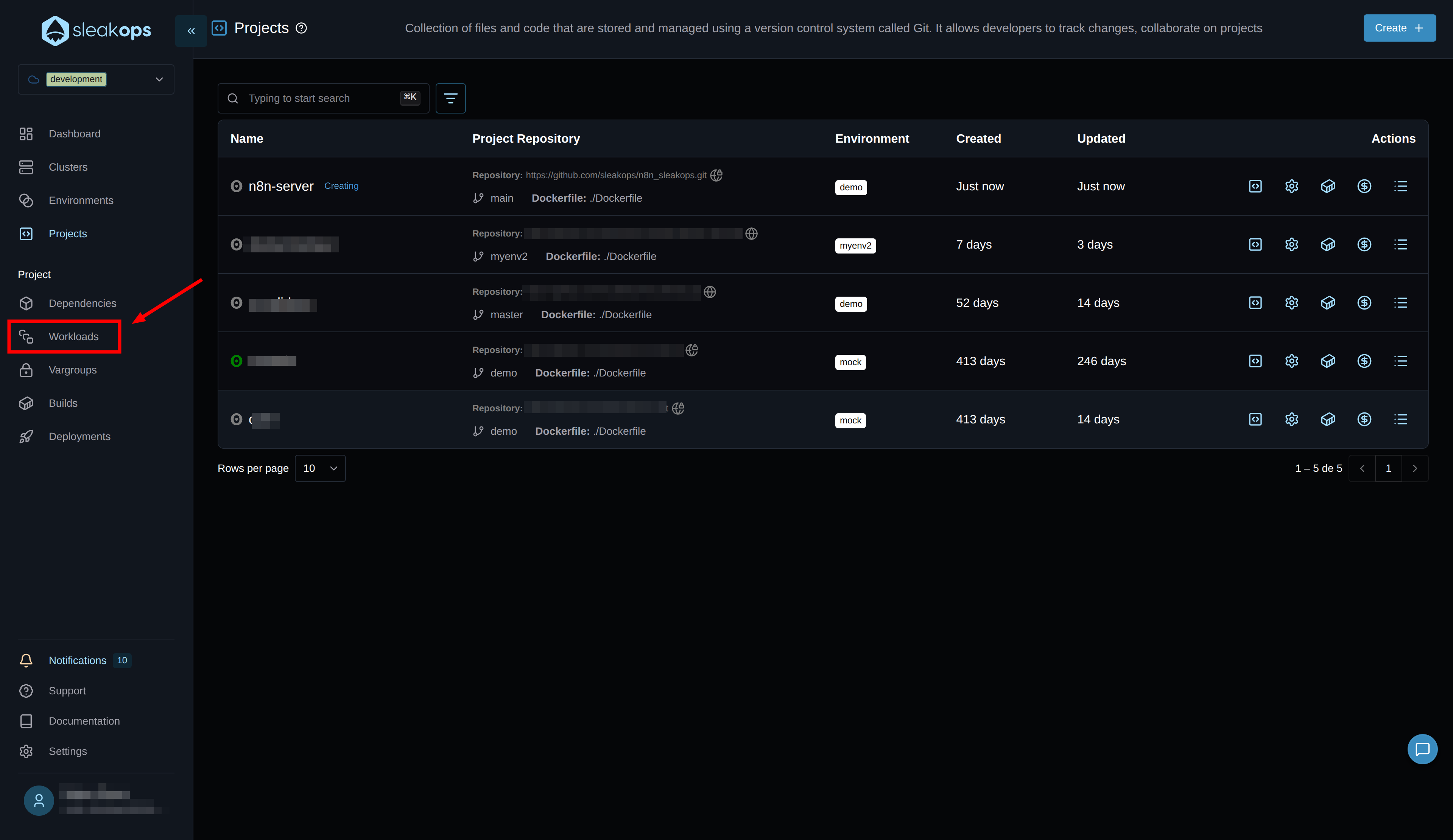Collapse the sidebar with the double-chevron button
Viewport: 1453px width, 840px height.
tap(191, 31)
